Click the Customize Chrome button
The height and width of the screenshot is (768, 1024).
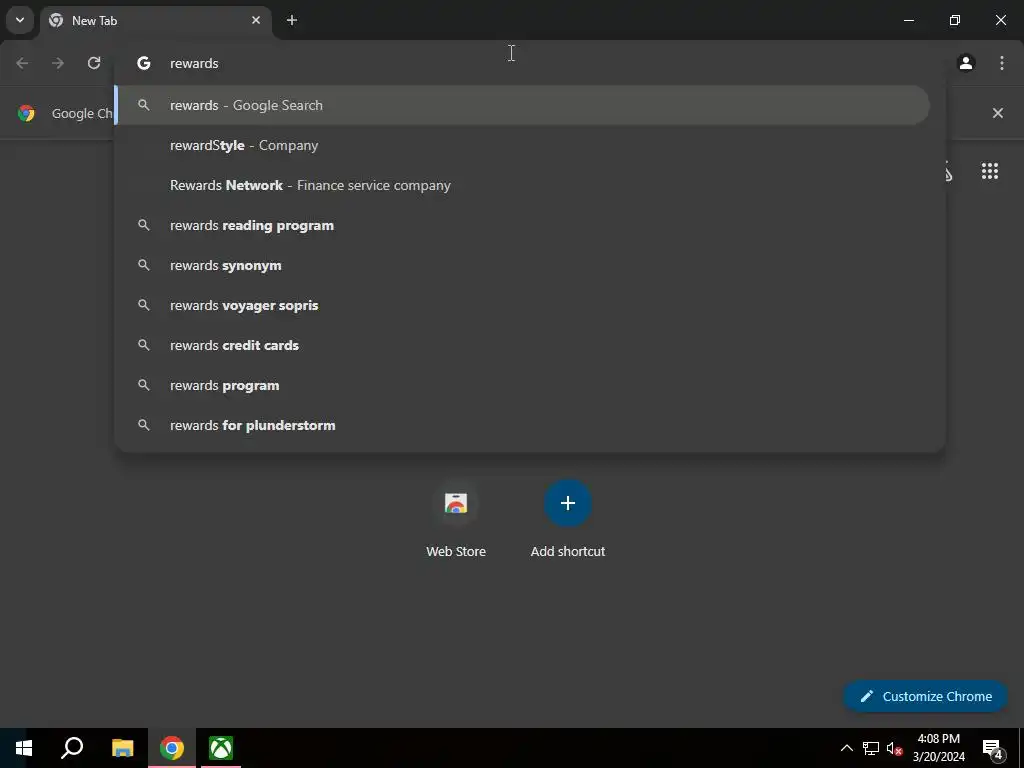[x=925, y=696]
